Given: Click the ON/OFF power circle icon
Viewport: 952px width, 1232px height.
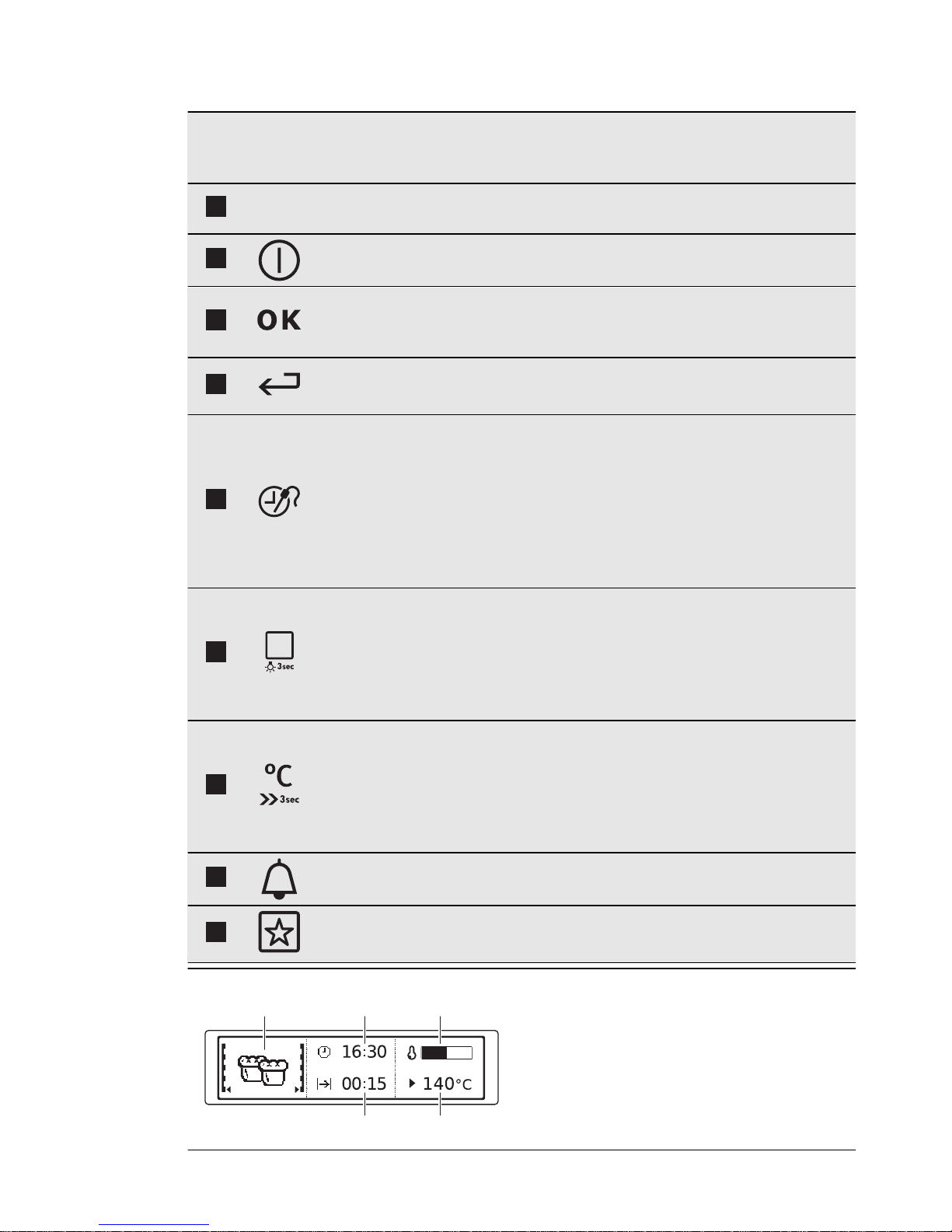Looking at the screenshot, I should [x=279, y=260].
